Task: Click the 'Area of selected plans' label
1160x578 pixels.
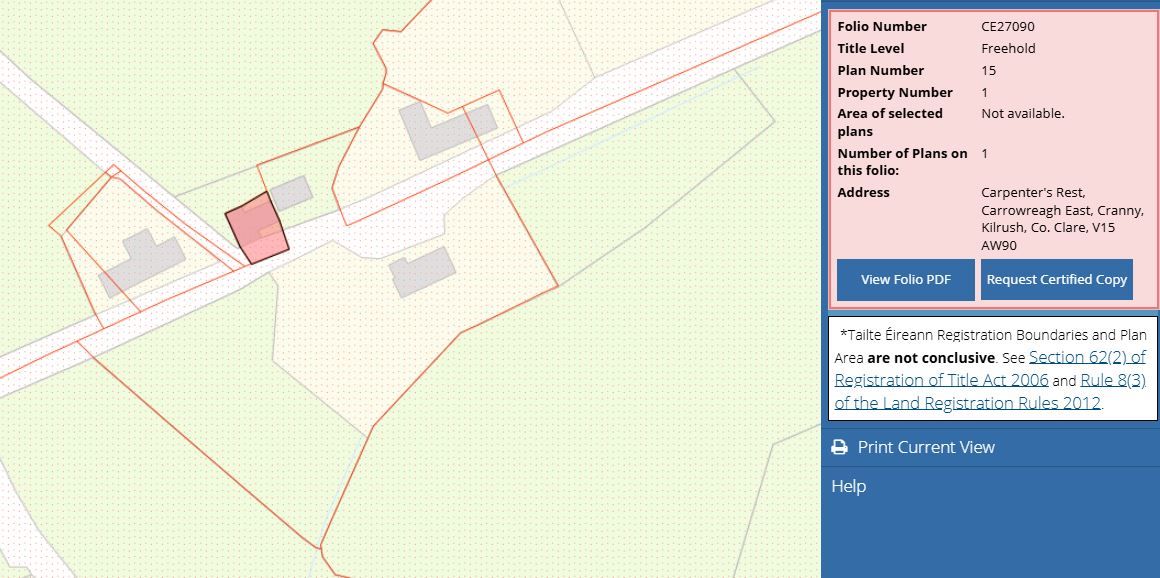Action: tap(890, 122)
